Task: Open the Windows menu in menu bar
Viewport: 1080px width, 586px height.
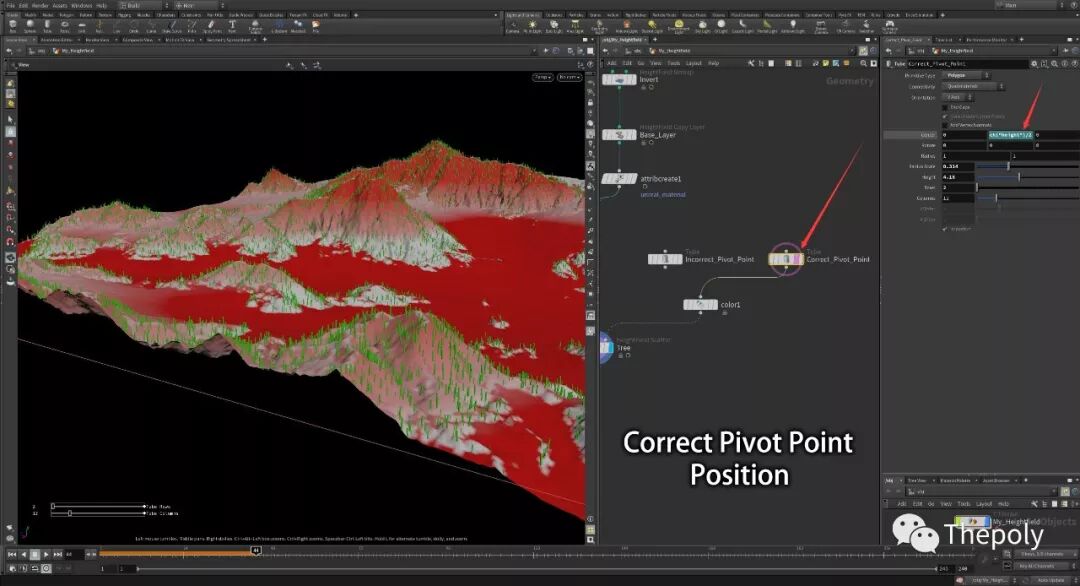Action: 81,5
